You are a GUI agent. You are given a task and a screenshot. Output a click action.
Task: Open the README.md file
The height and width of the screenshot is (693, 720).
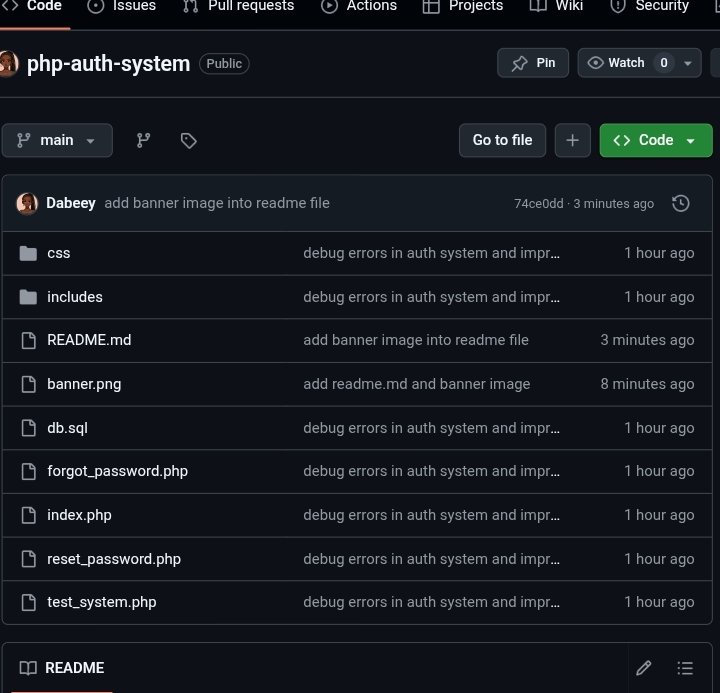pyautogui.click(x=89, y=340)
